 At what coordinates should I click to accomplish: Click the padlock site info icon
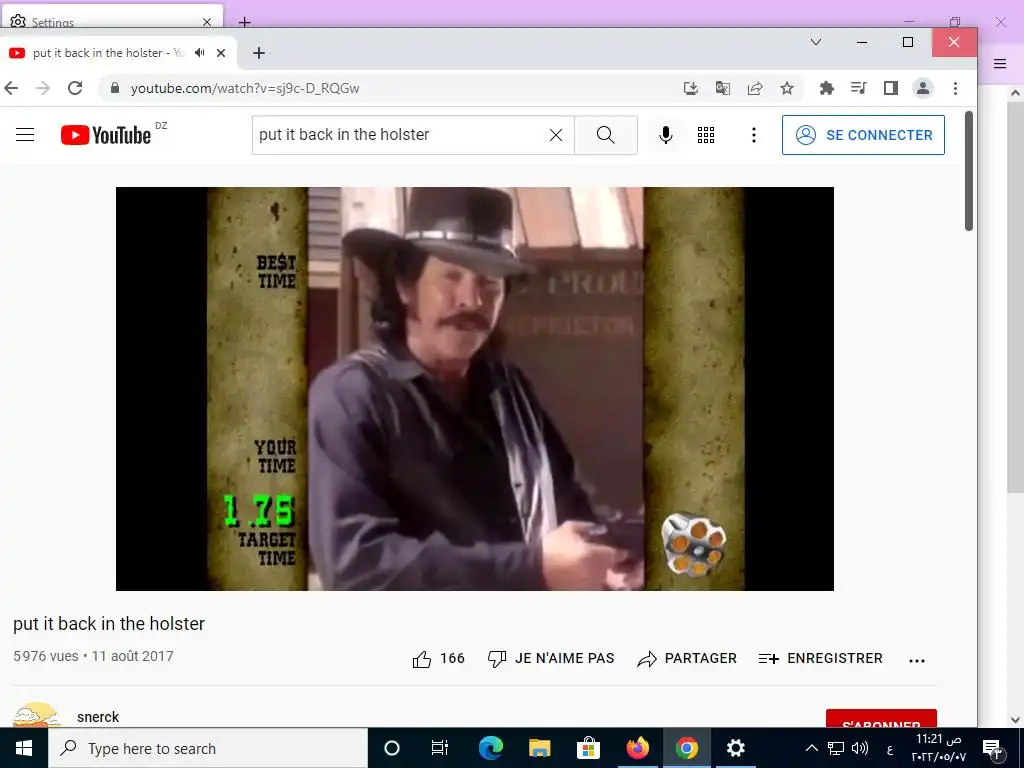pos(115,88)
